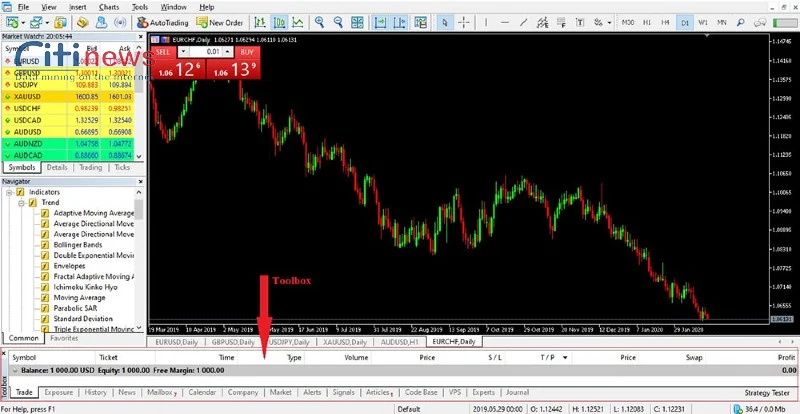Screen dimensions: 800x414
Task: Increase order volume with up arrow
Action: [x=228, y=52]
